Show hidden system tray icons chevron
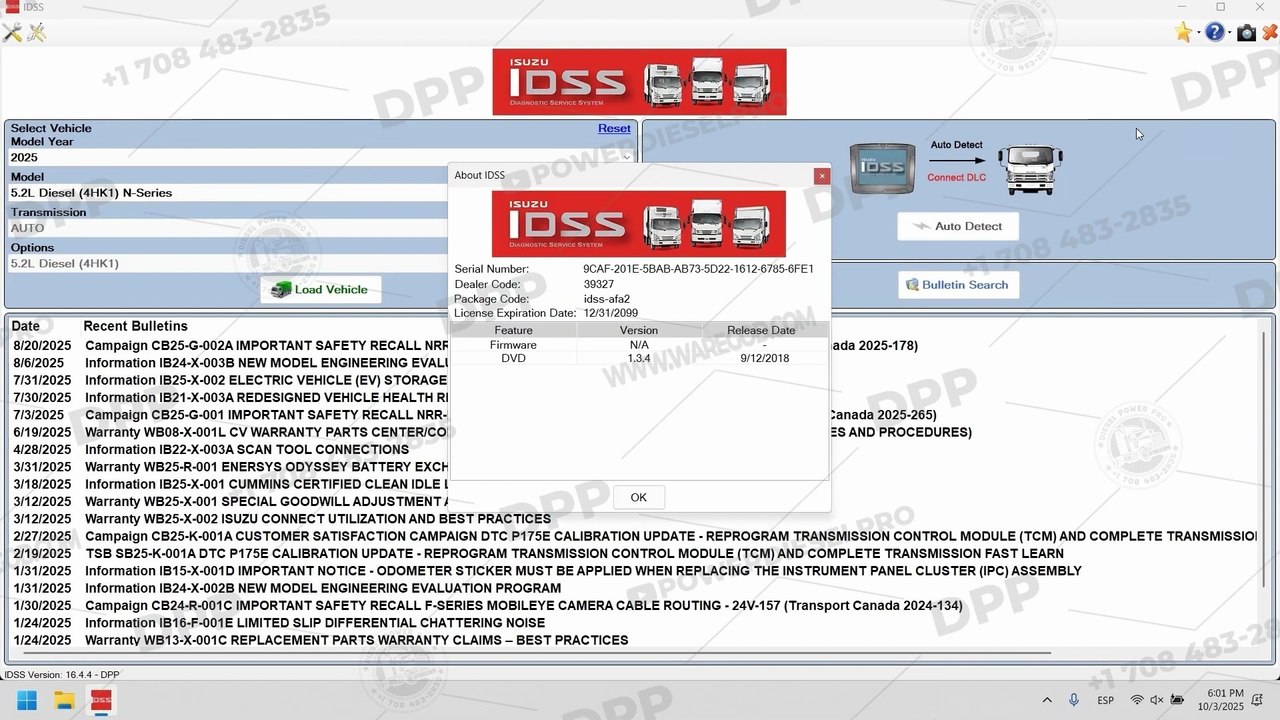Viewport: 1280px width, 720px height. click(x=1047, y=700)
